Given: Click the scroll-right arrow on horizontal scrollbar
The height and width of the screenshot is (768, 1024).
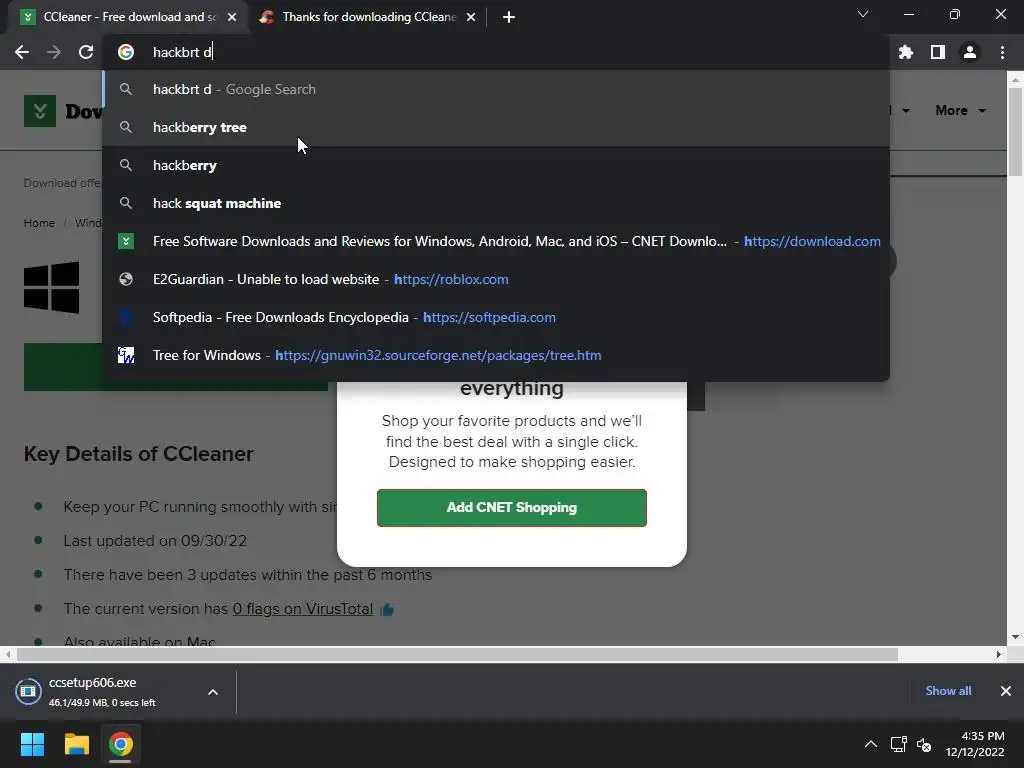Looking at the screenshot, I should click(999, 654).
